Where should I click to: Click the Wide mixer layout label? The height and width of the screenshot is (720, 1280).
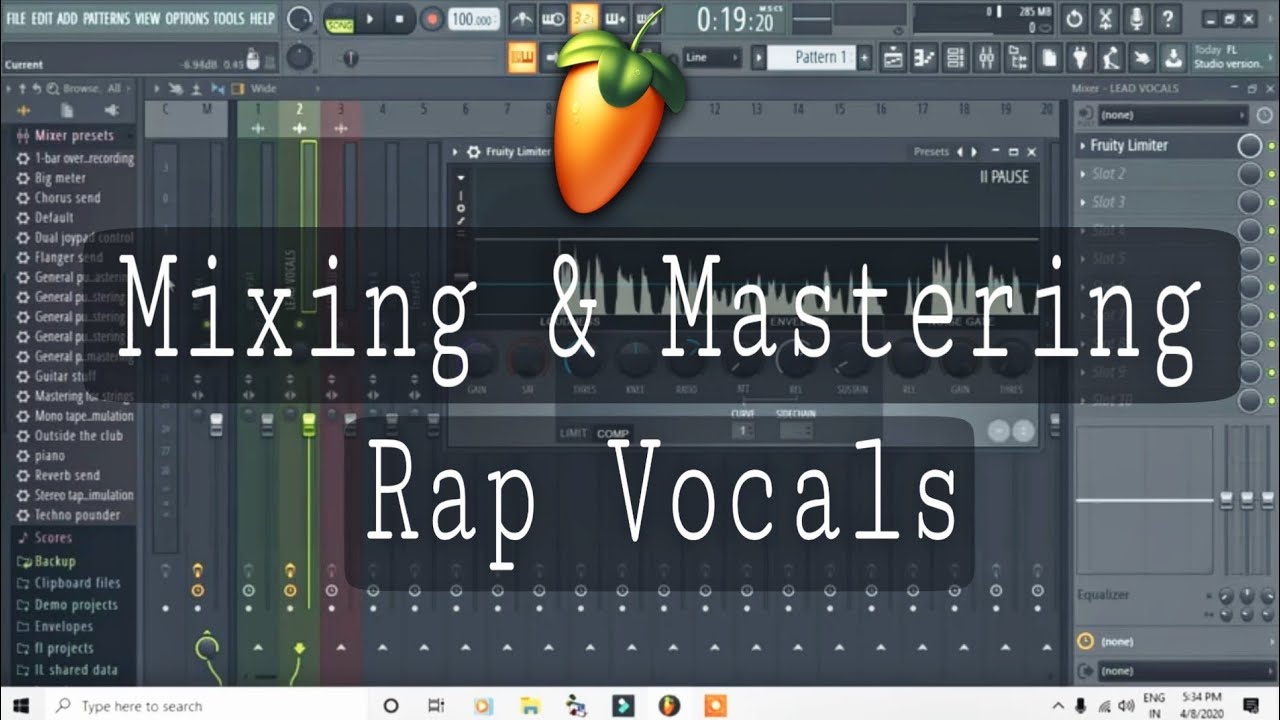(x=264, y=89)
